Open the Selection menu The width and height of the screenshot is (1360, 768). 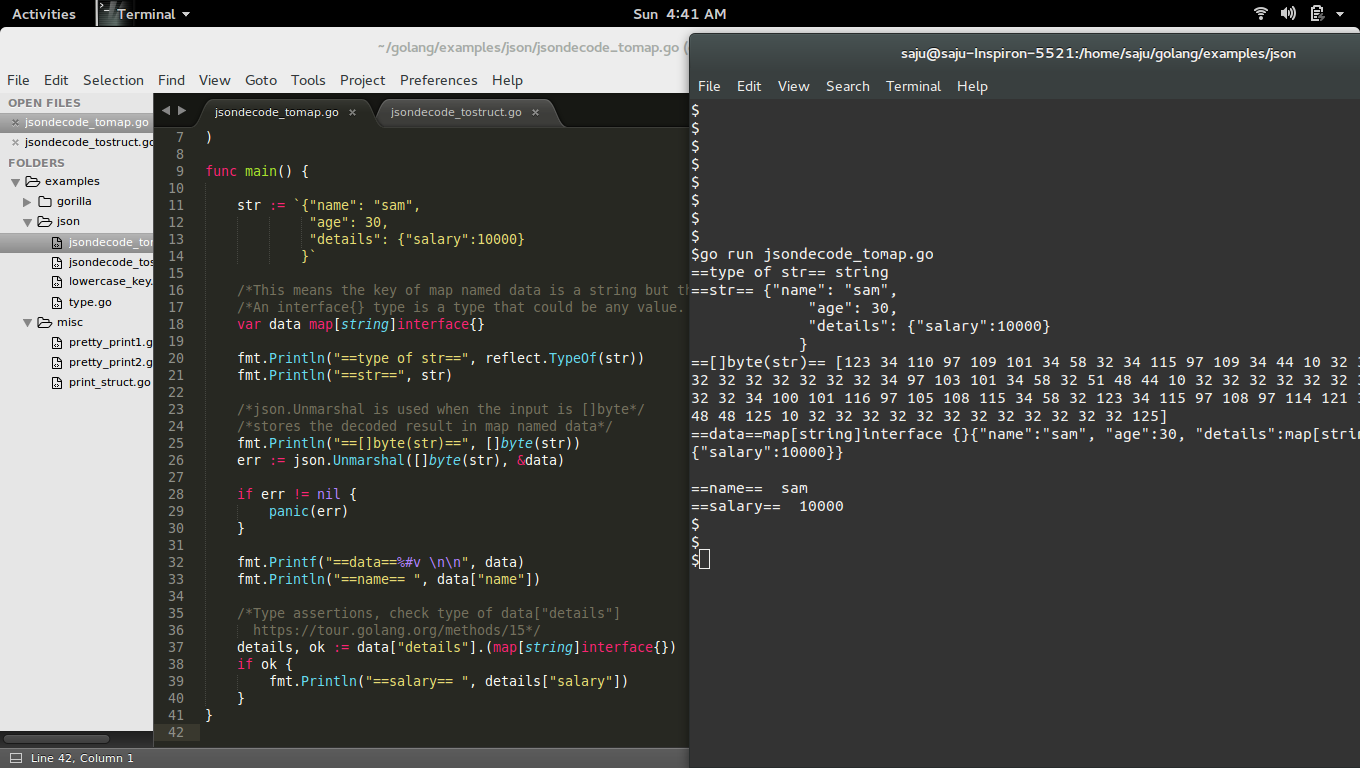pos(113,80)
